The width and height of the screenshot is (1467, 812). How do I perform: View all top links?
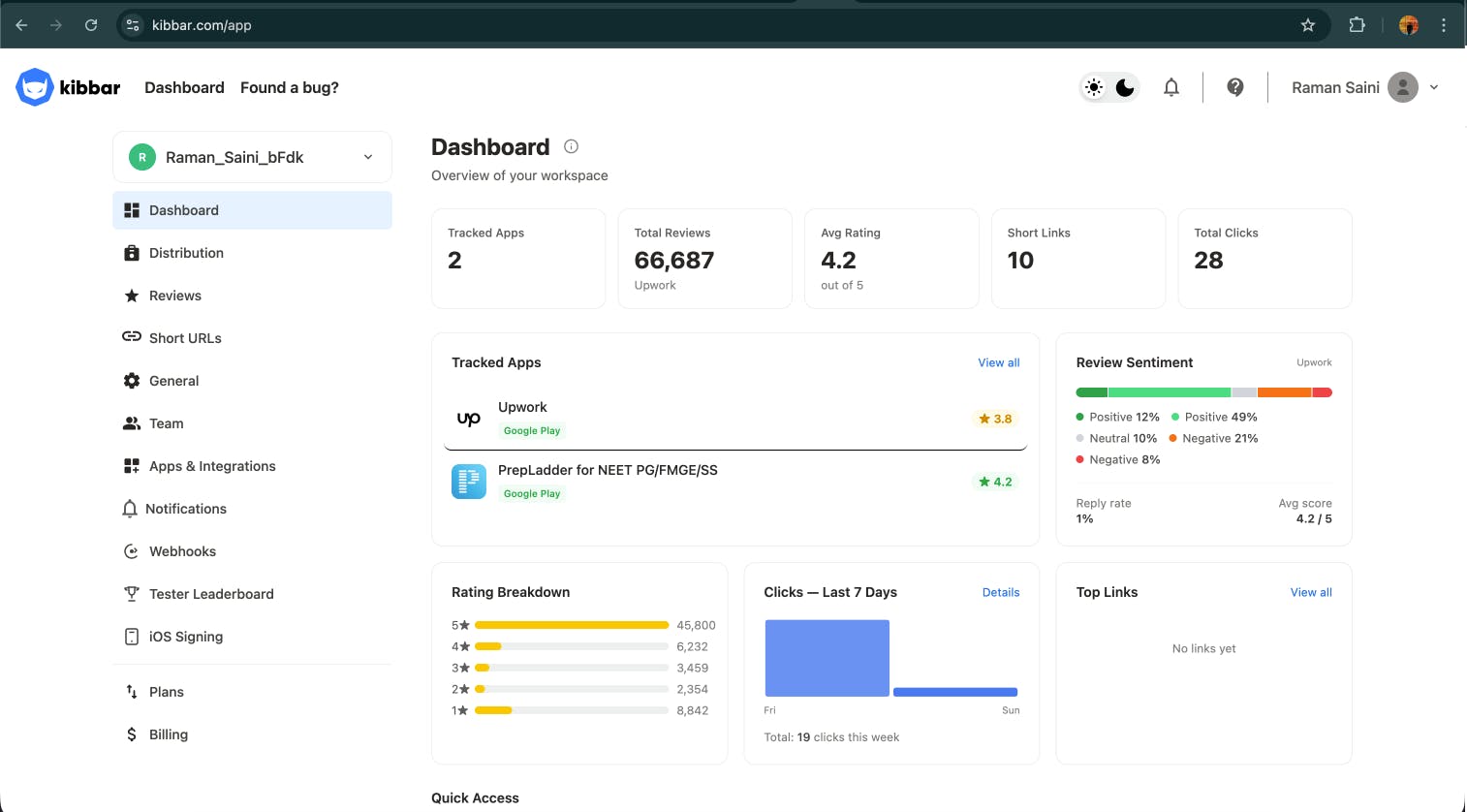point(1311,592)
